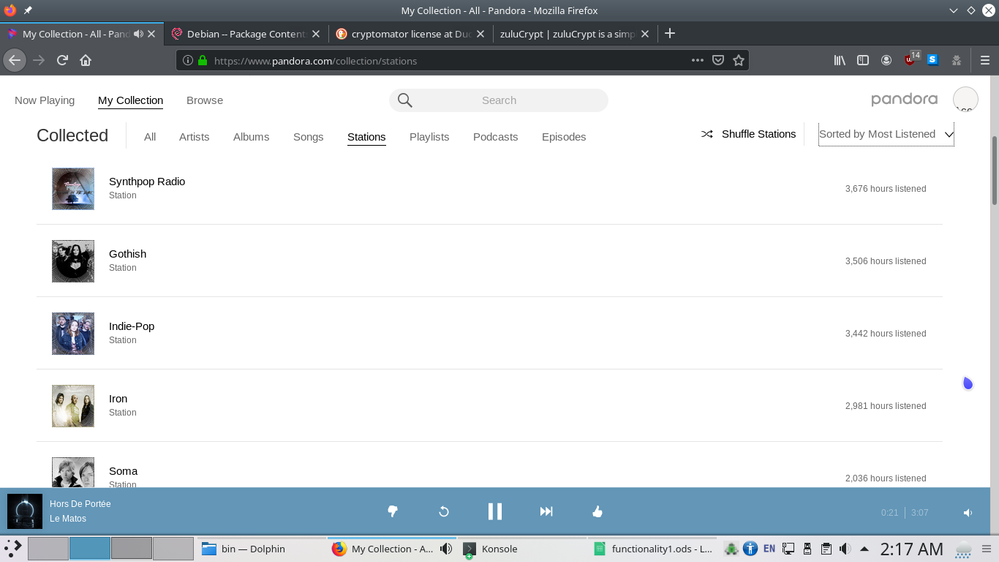Open page actions ellipsis in address bar

pos(697,60)
